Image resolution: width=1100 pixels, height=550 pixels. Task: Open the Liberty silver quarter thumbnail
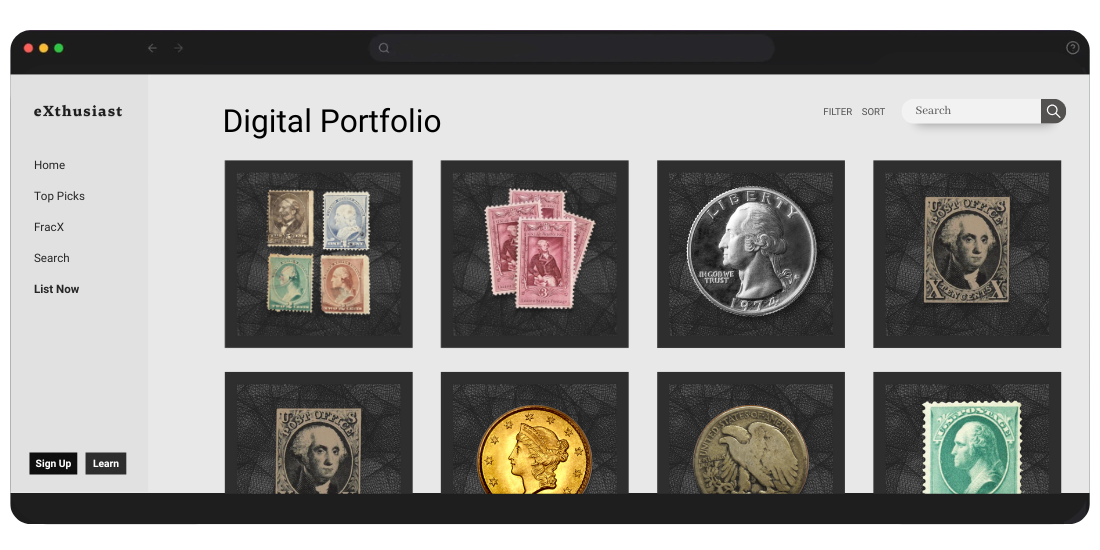click(x=751, y=254)
